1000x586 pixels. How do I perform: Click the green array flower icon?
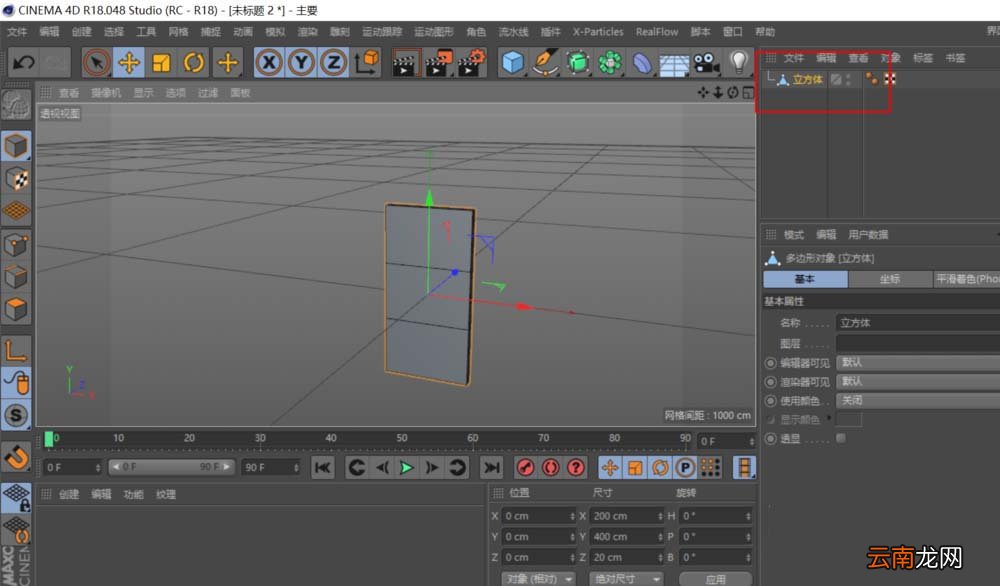coord(610,62)
